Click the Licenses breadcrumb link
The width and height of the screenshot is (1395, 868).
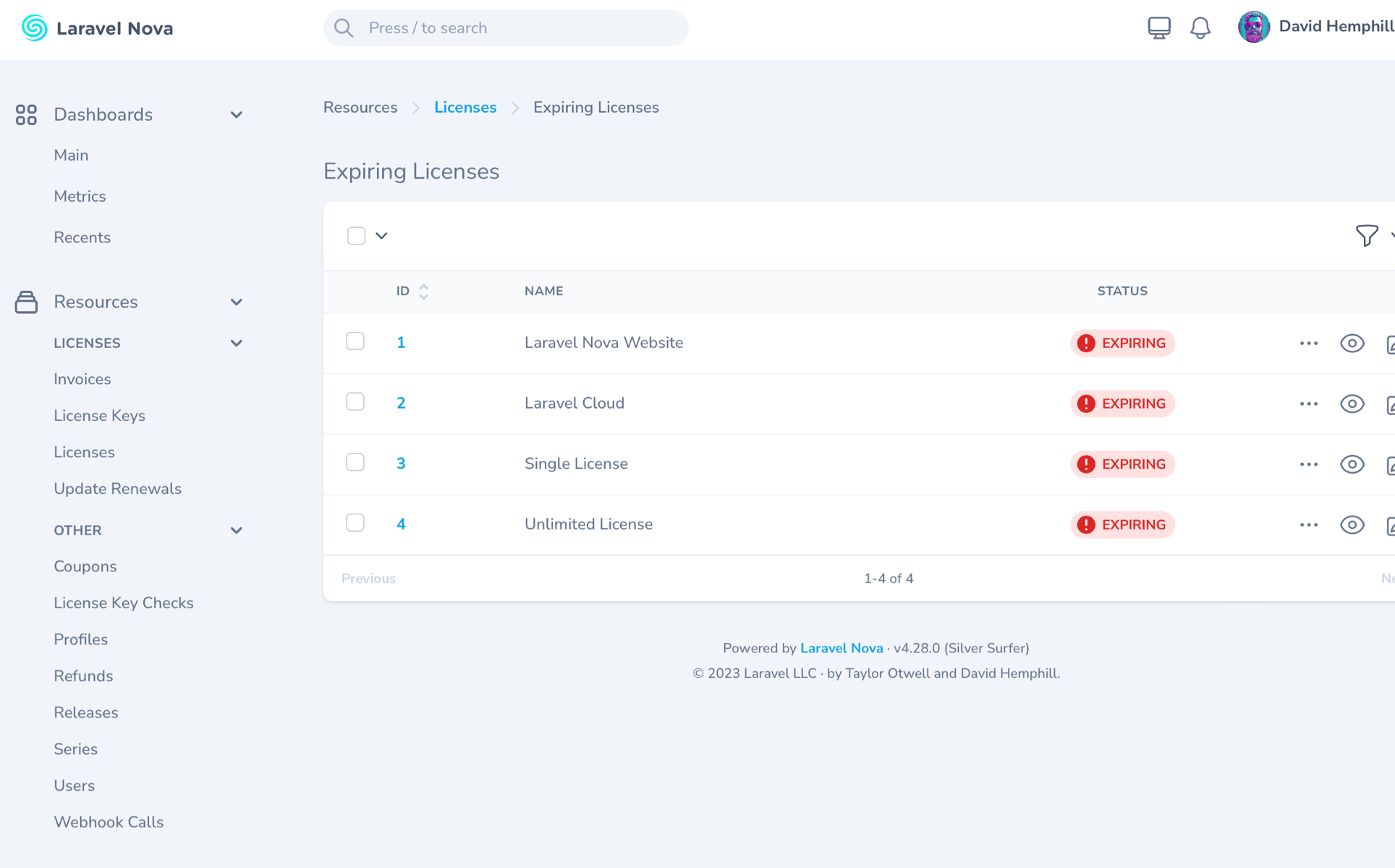click(x=465, y=108)
